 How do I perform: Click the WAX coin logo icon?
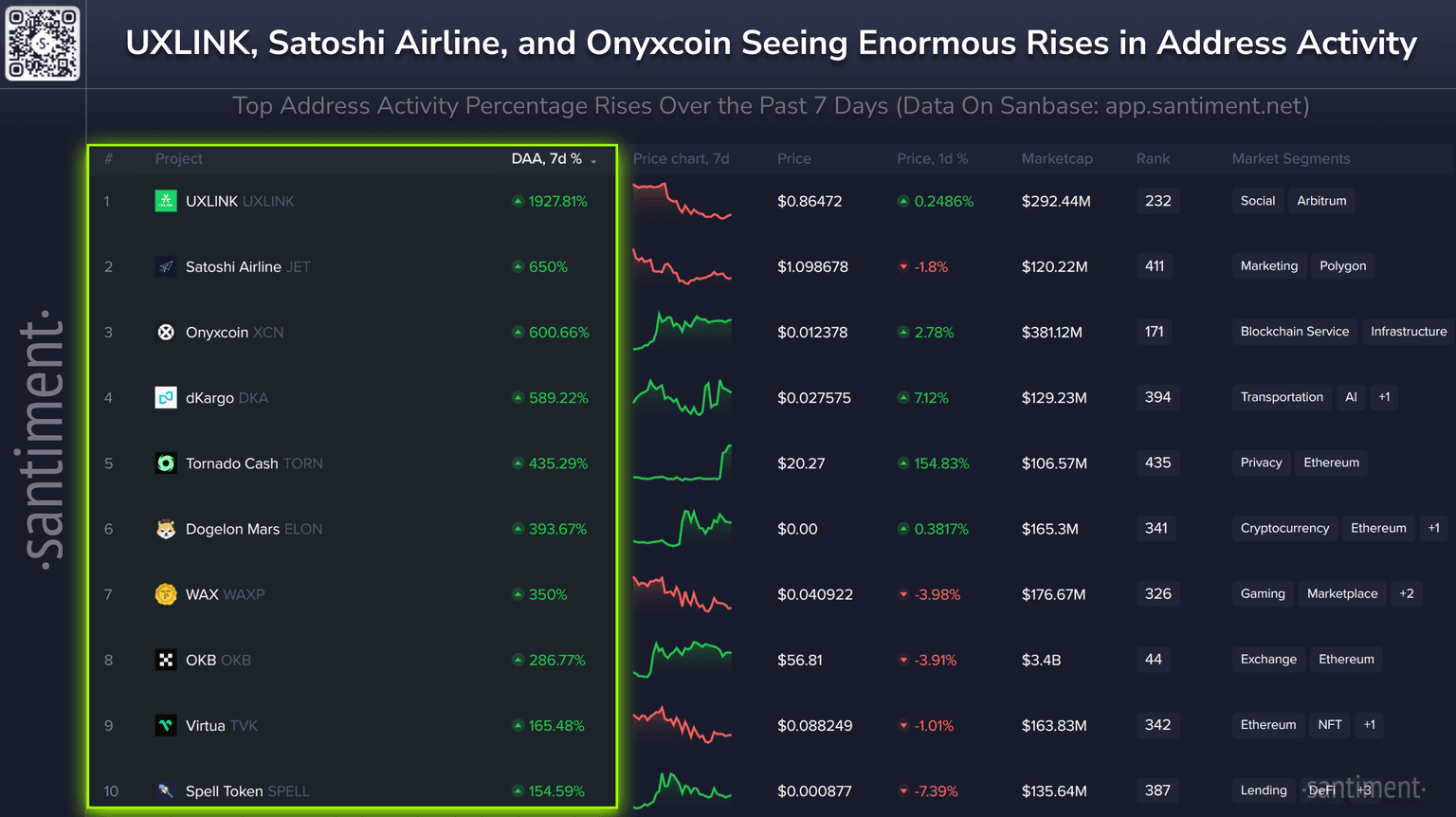(x=166, y=594)
